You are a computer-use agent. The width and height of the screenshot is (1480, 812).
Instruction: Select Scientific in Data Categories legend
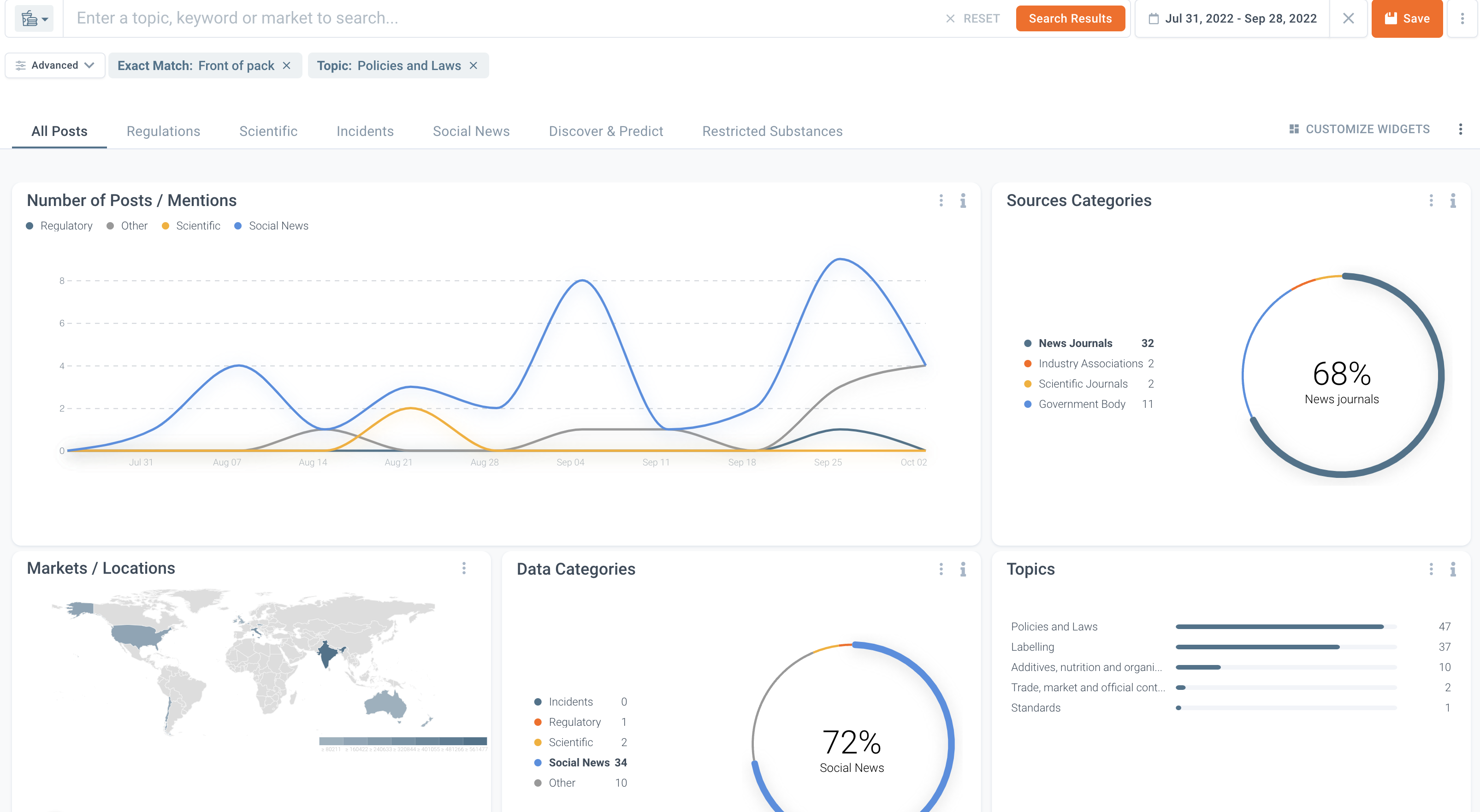pyautogui.click(x=580, y=742)
